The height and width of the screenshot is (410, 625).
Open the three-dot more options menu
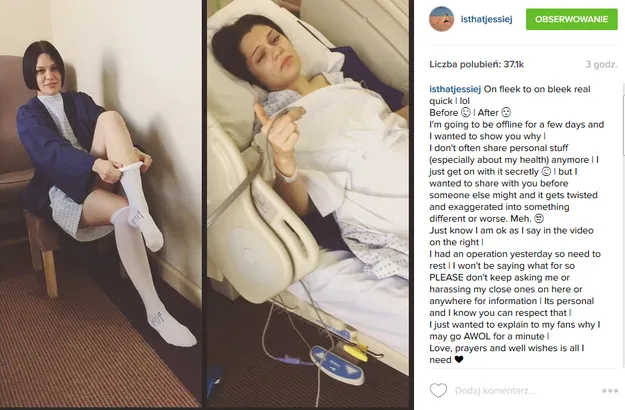click(610, 391)
